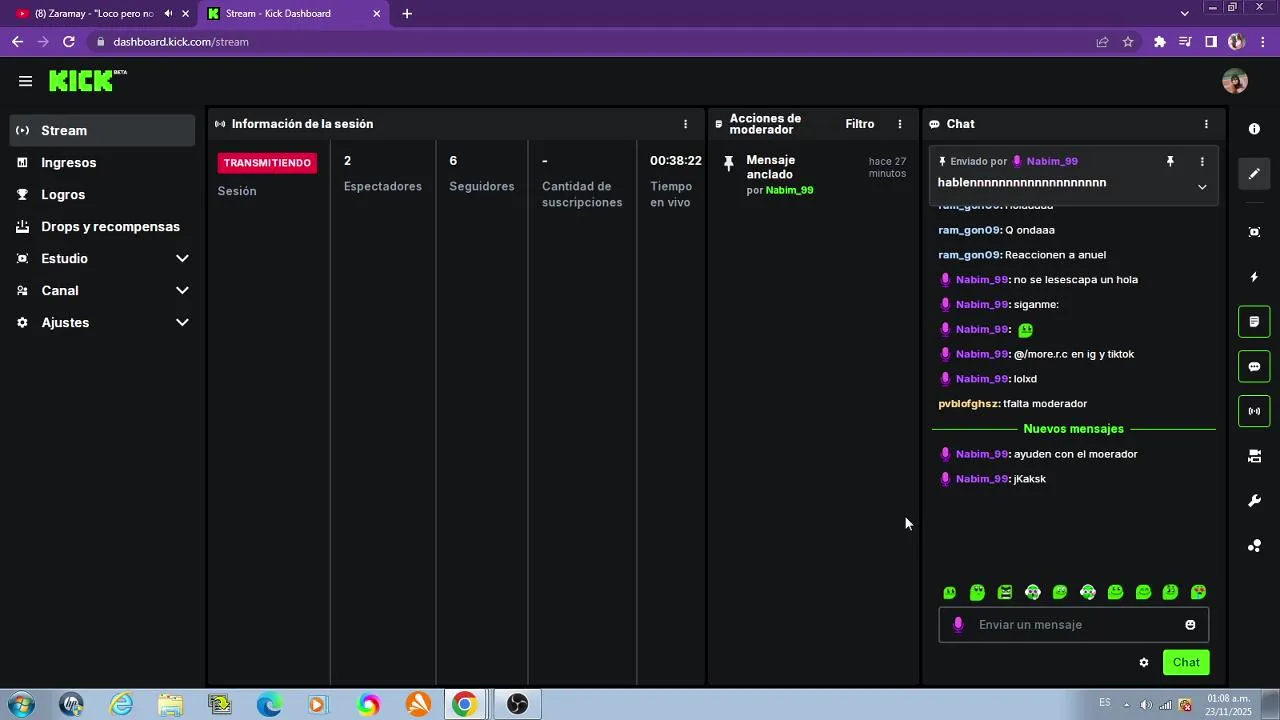This screenshot has width=1280, height=720.
Task: Click the TRANSMITIENDO live status badge
Action: pos(267,163)
